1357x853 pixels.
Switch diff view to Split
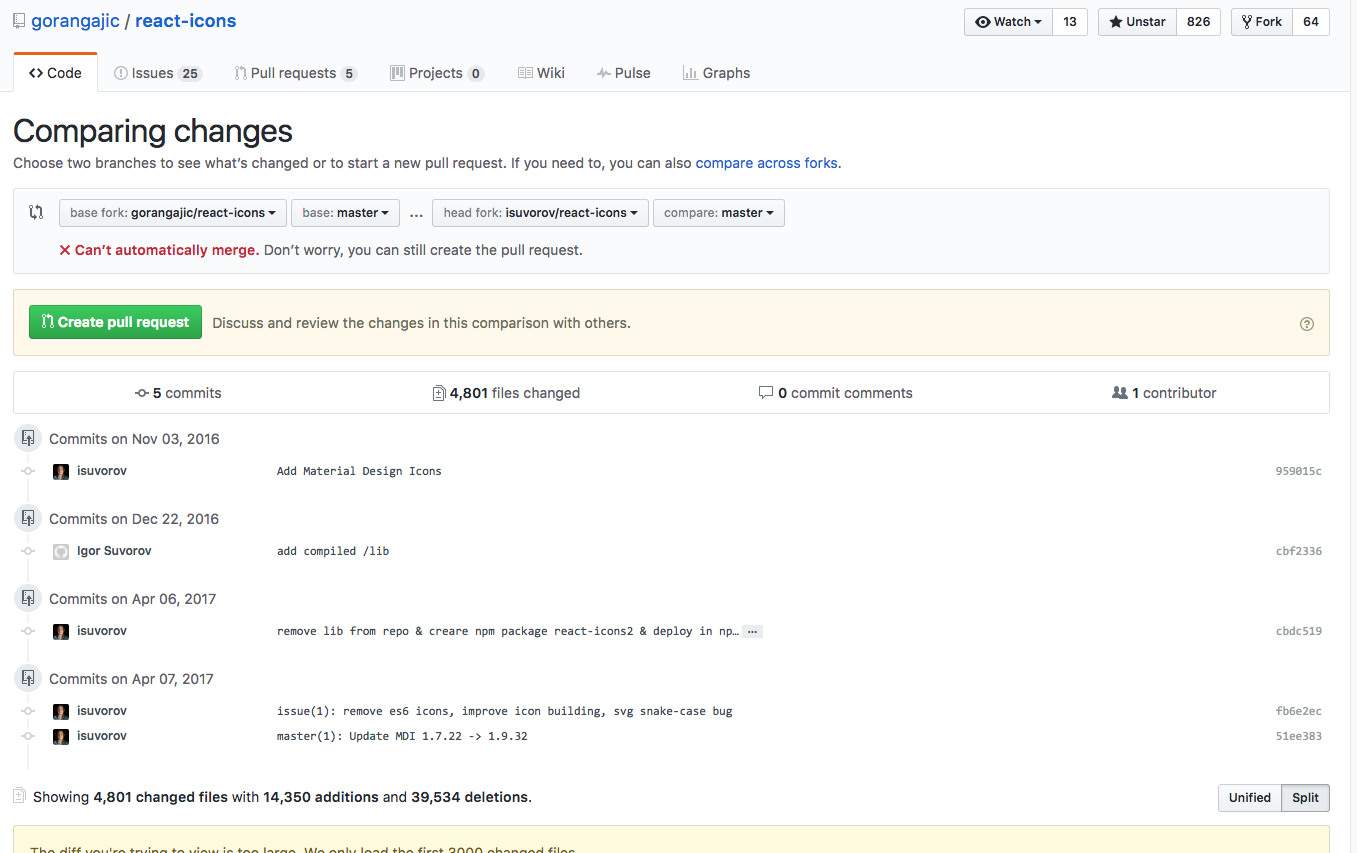click(1305, 797)
